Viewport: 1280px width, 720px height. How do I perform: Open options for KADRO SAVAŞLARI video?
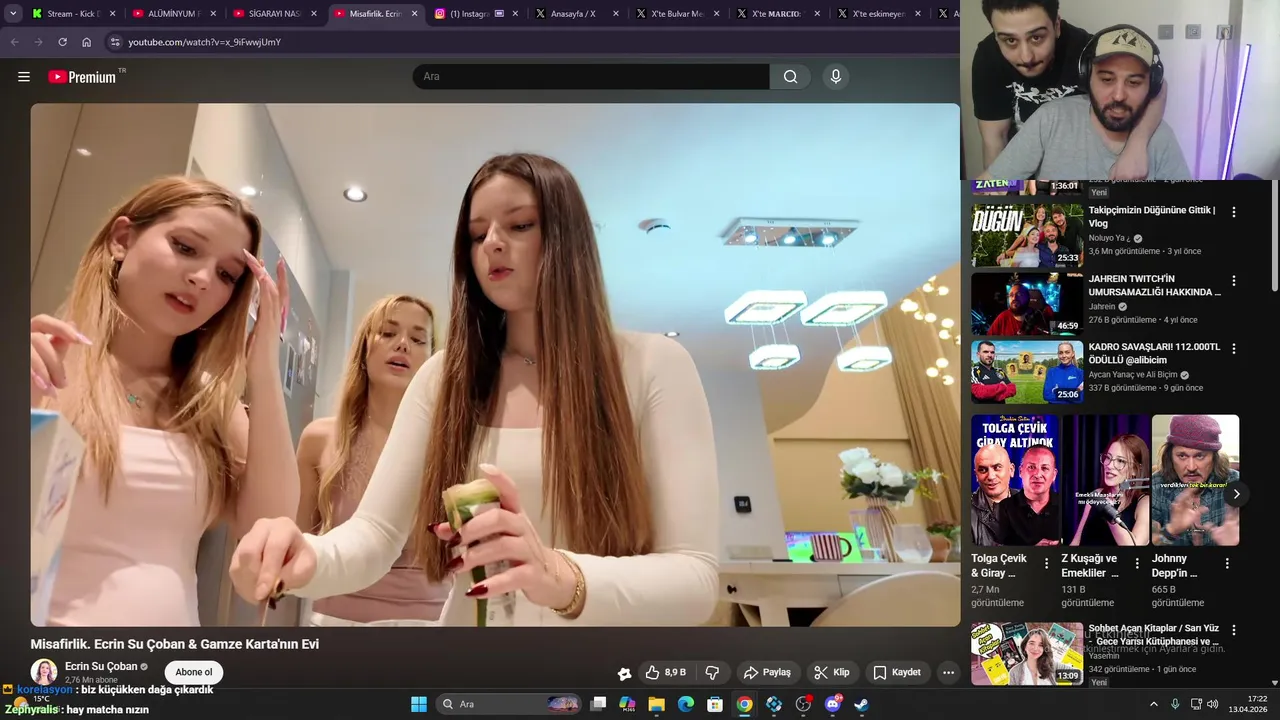tap(1234, 349)
